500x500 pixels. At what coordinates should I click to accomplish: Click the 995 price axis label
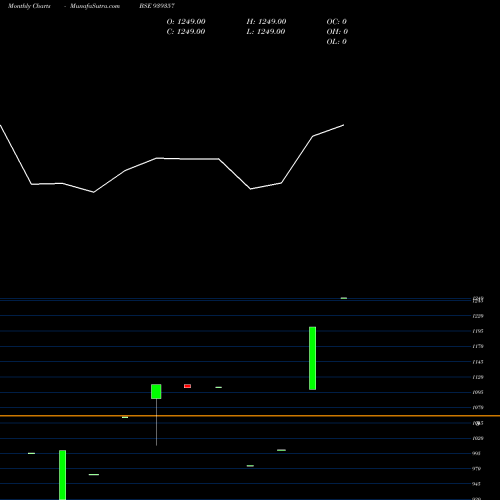477,453
